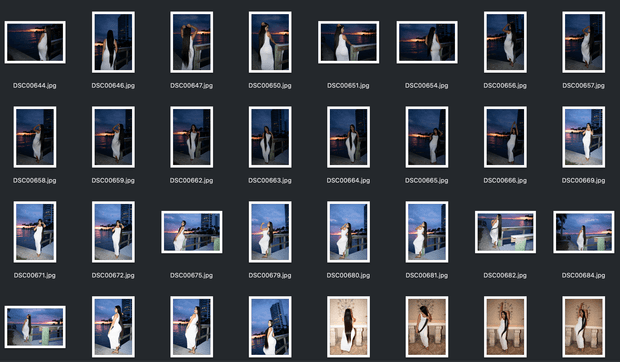
Task: Select the DSC00675.jpg landscape thumbnail
Action: [x=192, y=232]
